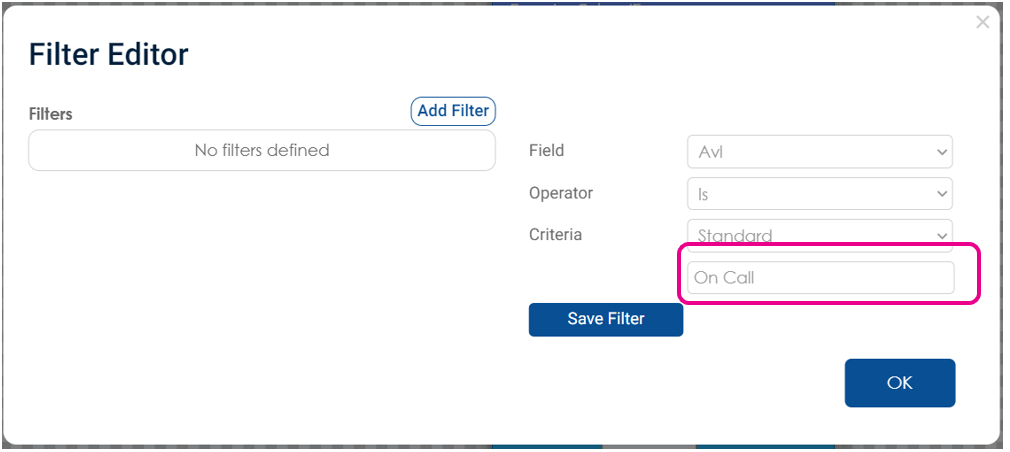Open the Criteria dropdown showing Standard
Image resolution: width=1010 pixels, height=452 pixels.
(x=820, y=235)
